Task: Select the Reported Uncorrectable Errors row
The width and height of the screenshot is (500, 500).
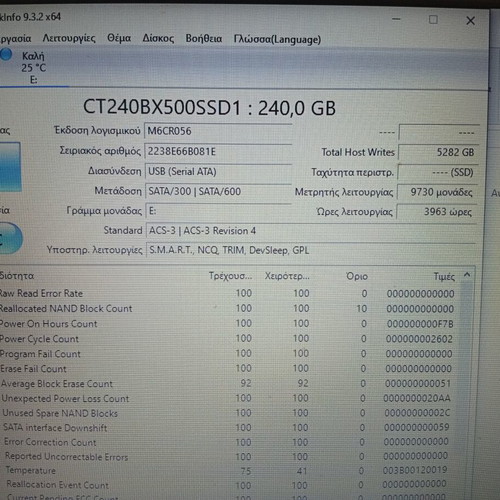Action: coord(228,456)
